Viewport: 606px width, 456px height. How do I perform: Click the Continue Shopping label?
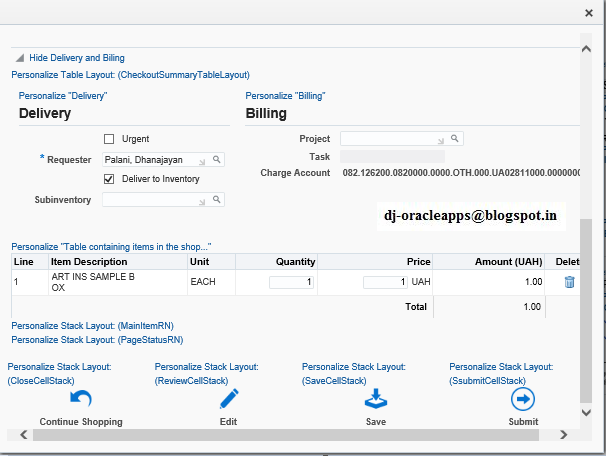coord(81,422)
